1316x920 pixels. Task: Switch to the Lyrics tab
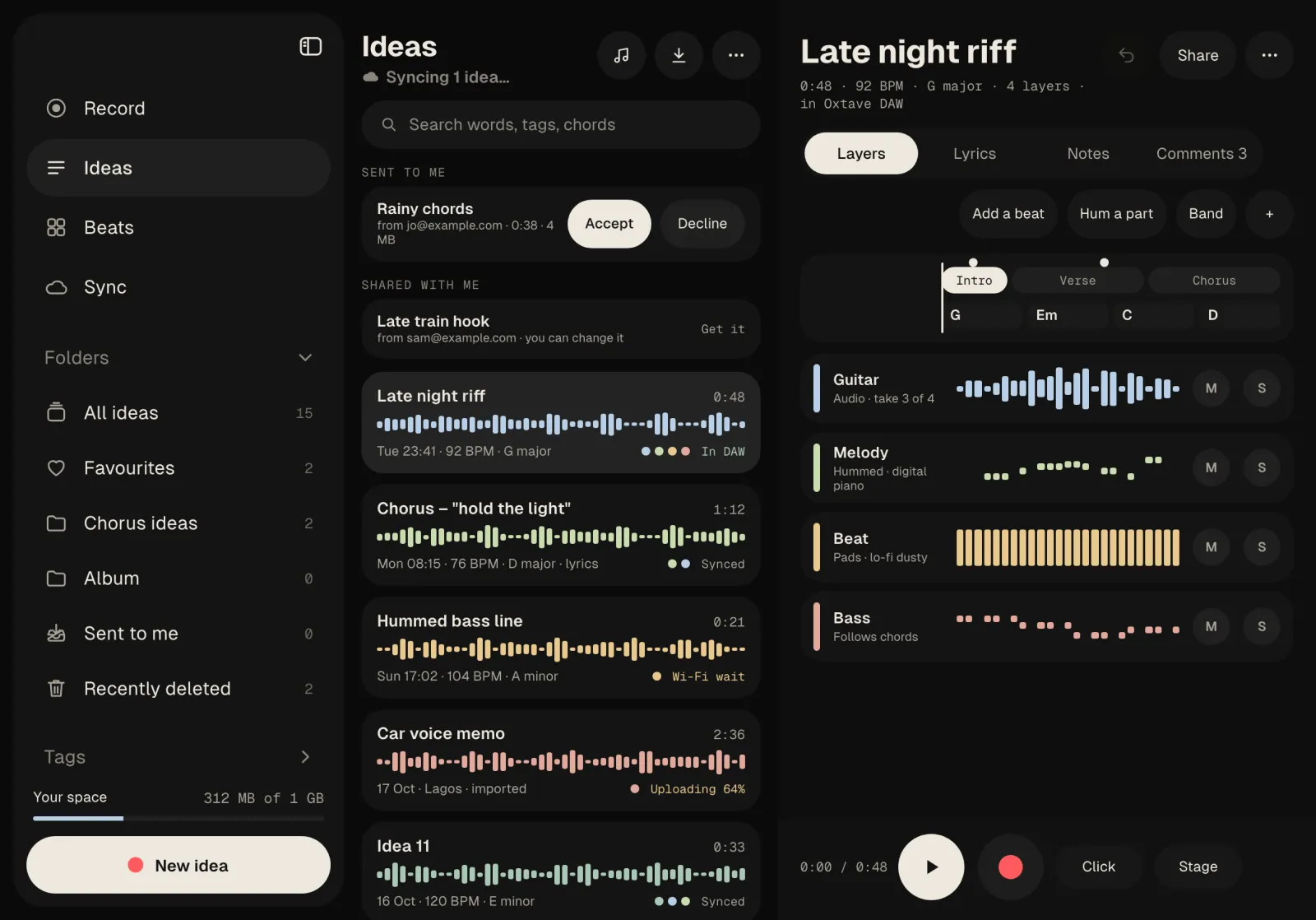coord(975,154)
